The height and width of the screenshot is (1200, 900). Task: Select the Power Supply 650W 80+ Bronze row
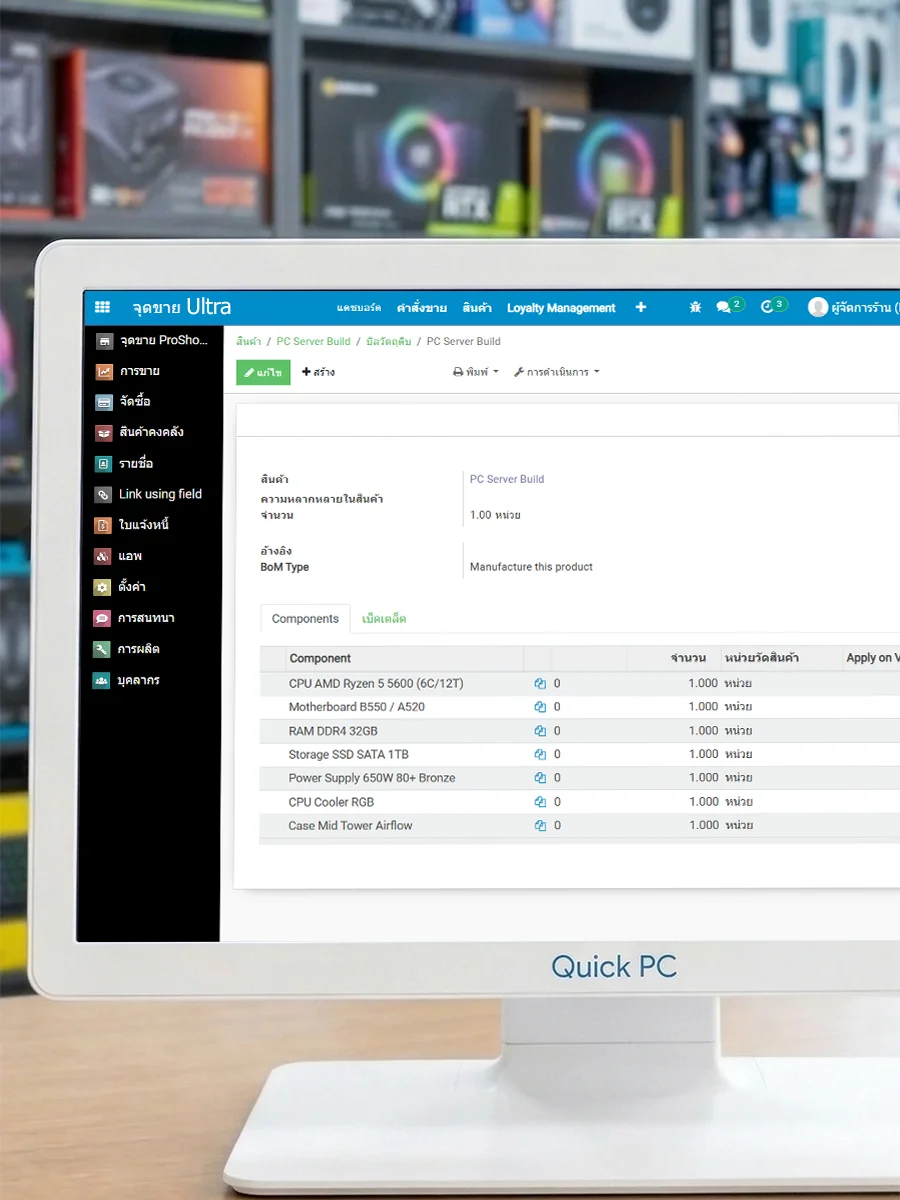point(372,778)
